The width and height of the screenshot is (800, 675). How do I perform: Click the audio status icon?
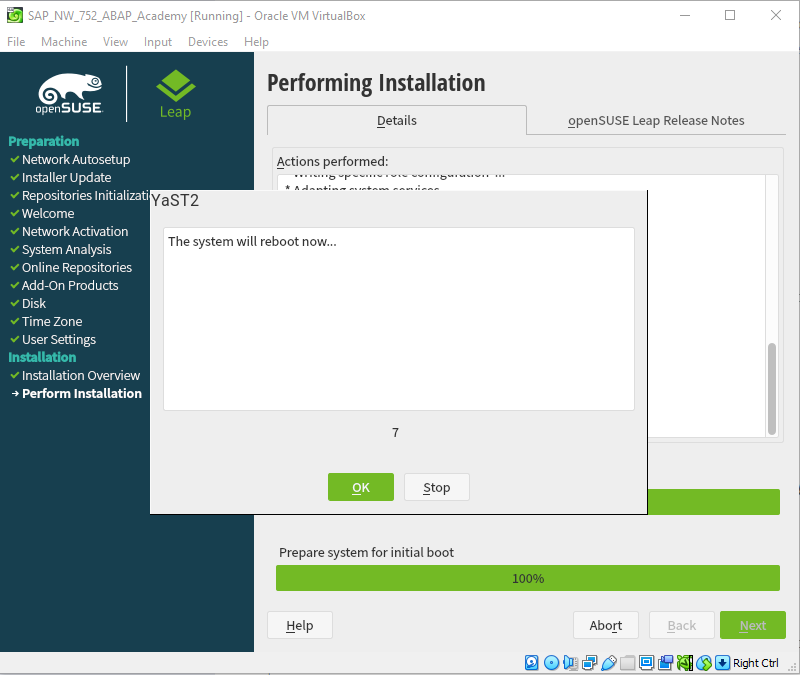[x=570, y=663]
